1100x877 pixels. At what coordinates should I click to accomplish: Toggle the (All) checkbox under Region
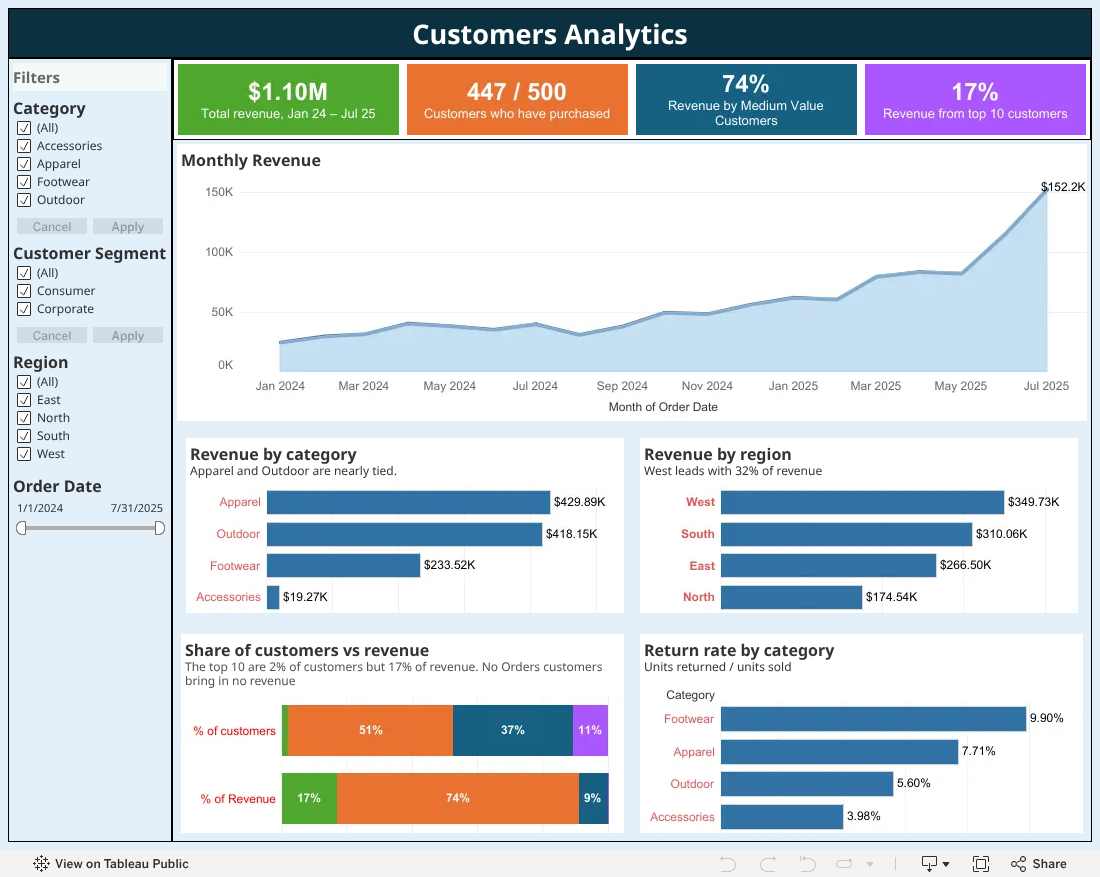click(x=24, y=382)
